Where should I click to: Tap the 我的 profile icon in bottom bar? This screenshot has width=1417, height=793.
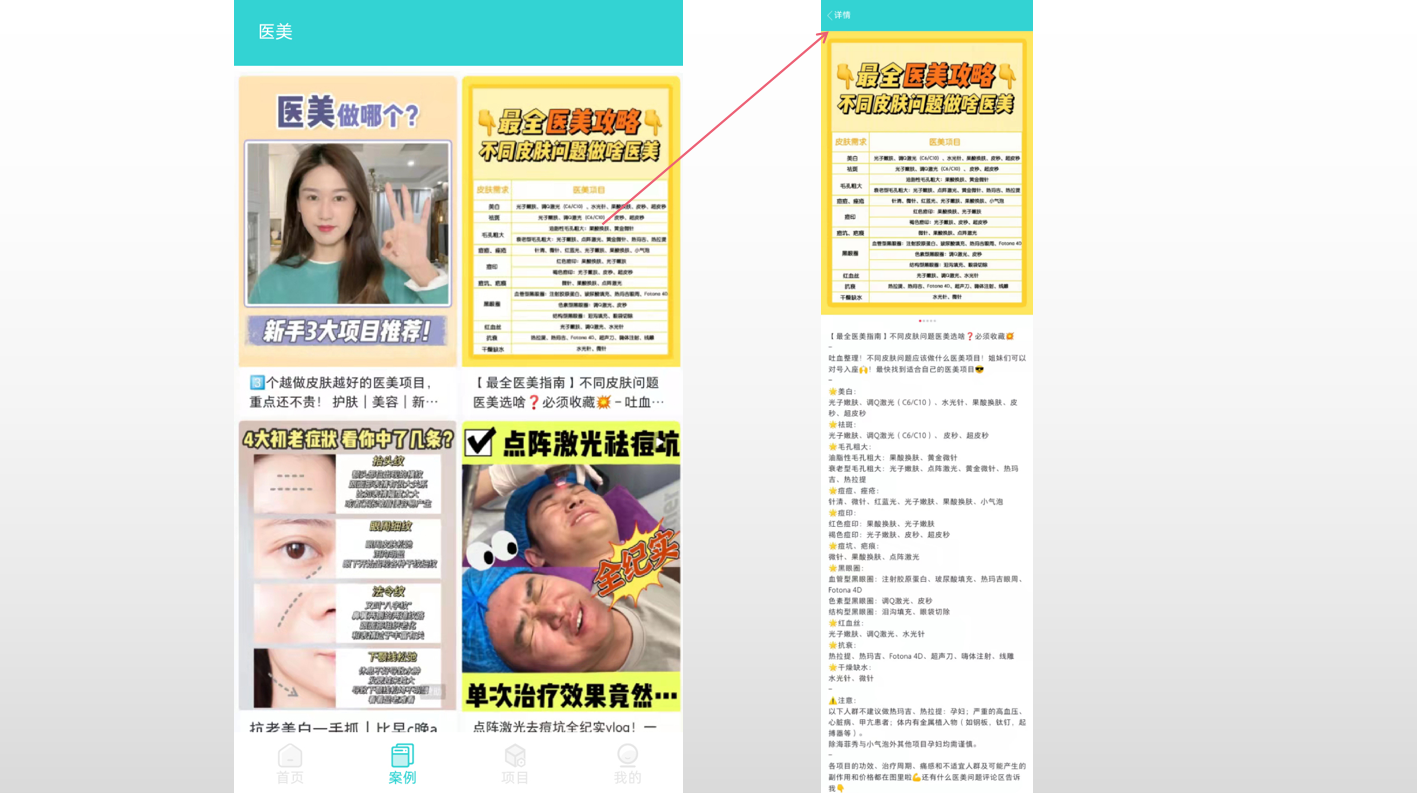[627, 755]
